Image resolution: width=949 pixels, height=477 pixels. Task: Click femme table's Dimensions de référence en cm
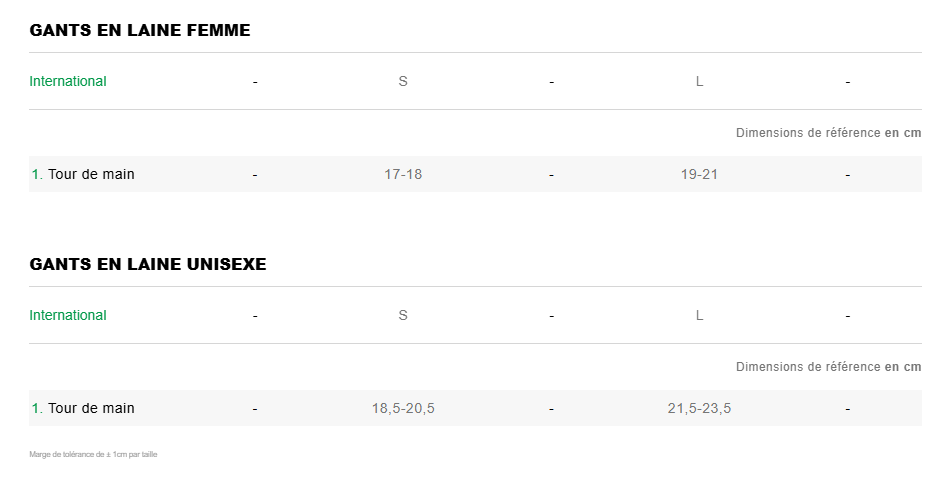(x=828, y=133)
